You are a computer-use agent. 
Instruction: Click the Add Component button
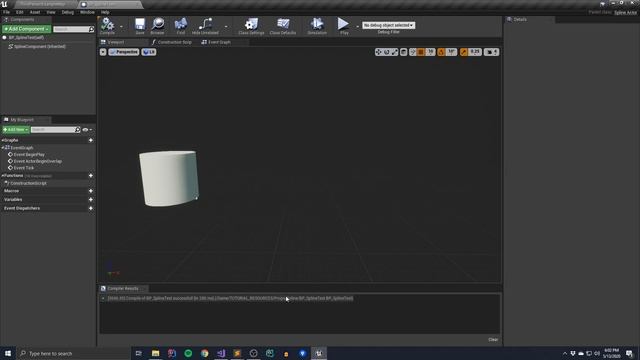coord(27,29)
